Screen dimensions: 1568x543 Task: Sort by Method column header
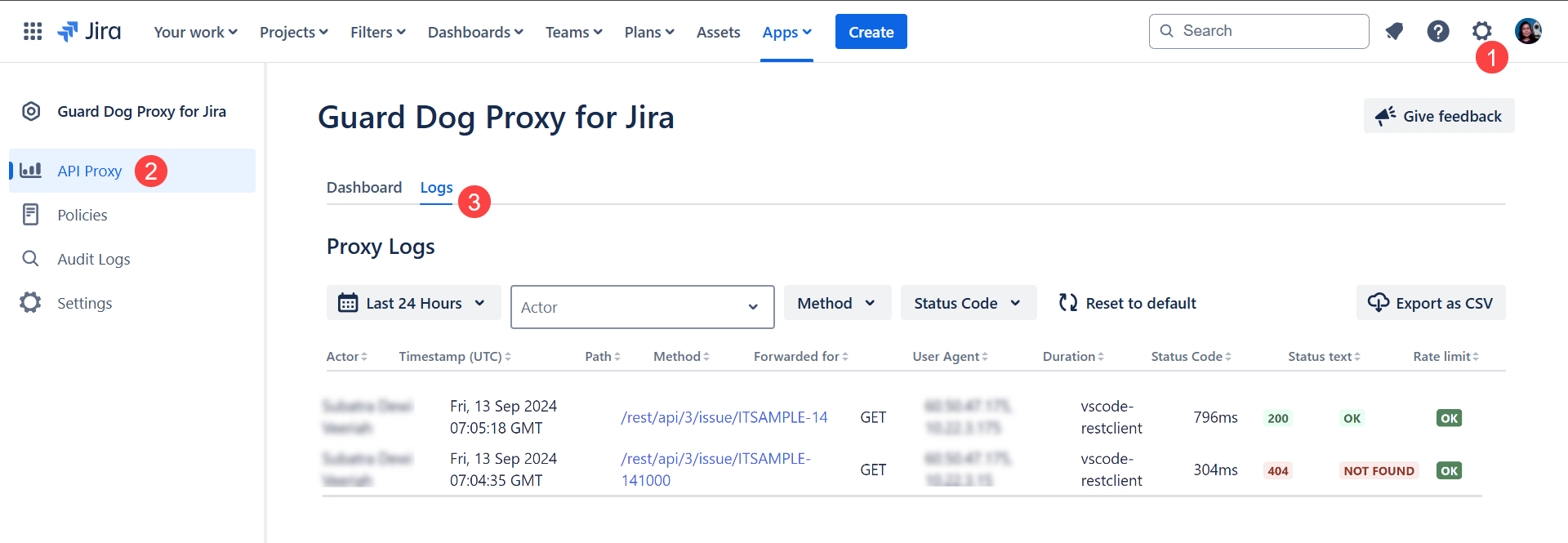(681, 357)
